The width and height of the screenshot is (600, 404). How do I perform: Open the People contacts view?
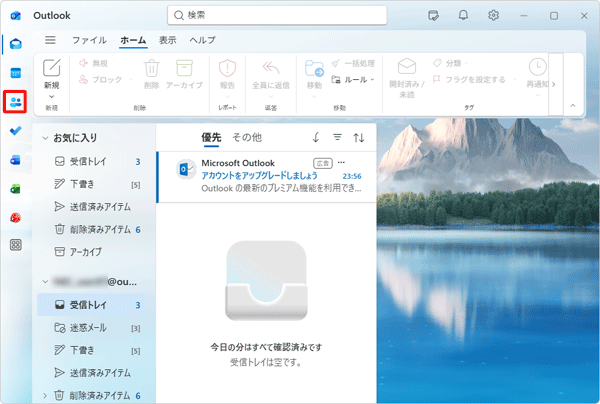coord(16,102)
